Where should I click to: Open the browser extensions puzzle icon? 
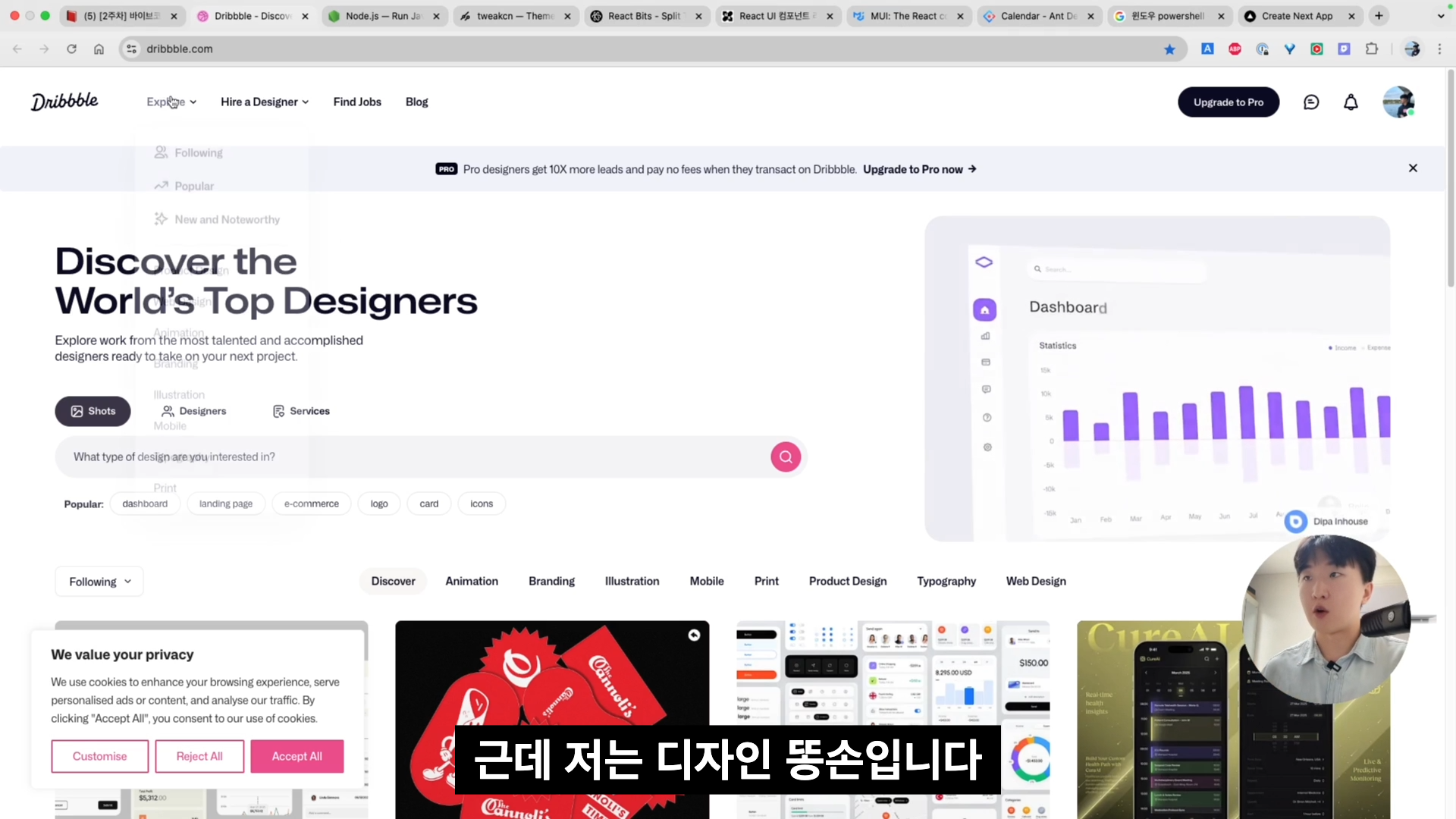(x=1372, y=49)
